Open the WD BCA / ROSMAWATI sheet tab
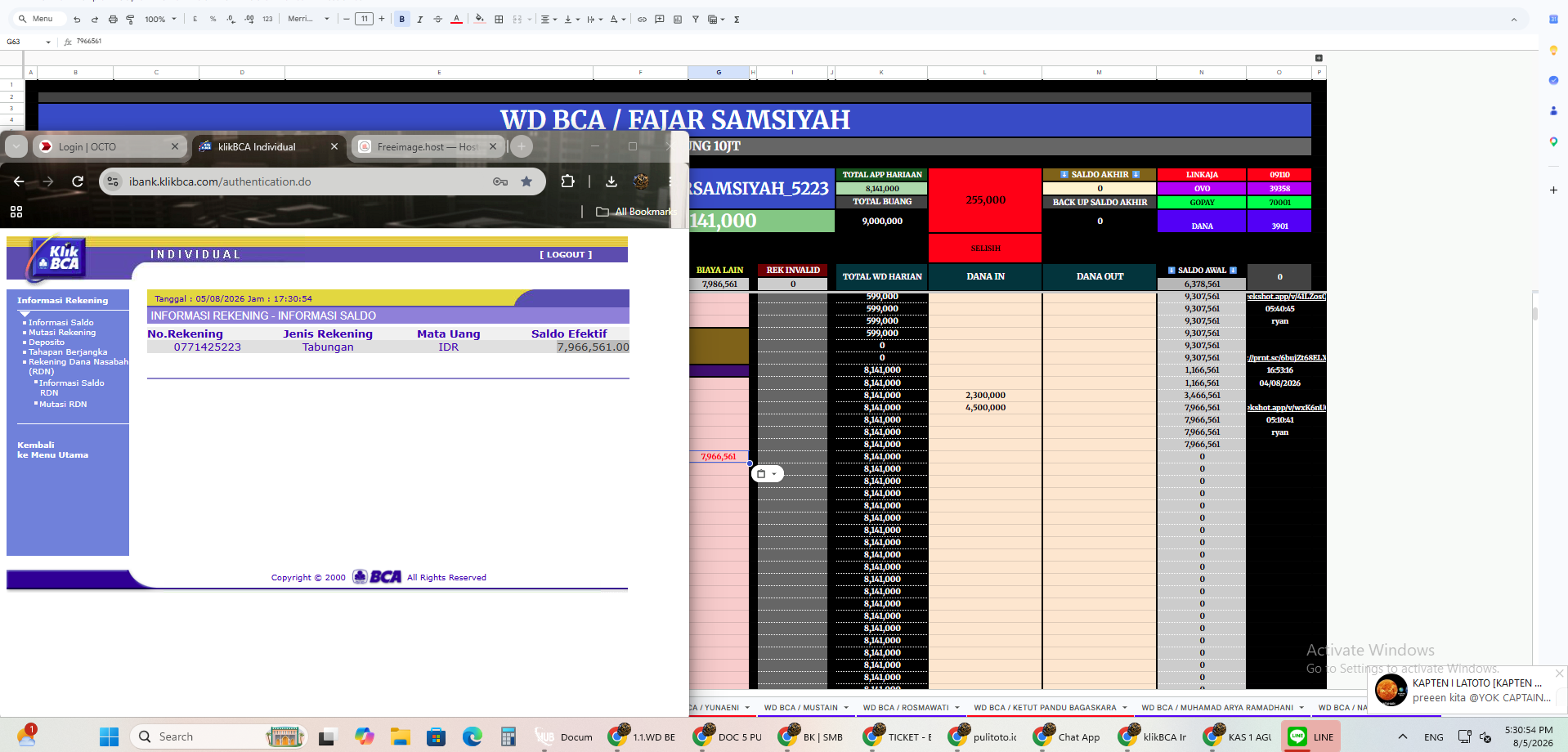The image size is (1568, 752). (x=906, y=708)
